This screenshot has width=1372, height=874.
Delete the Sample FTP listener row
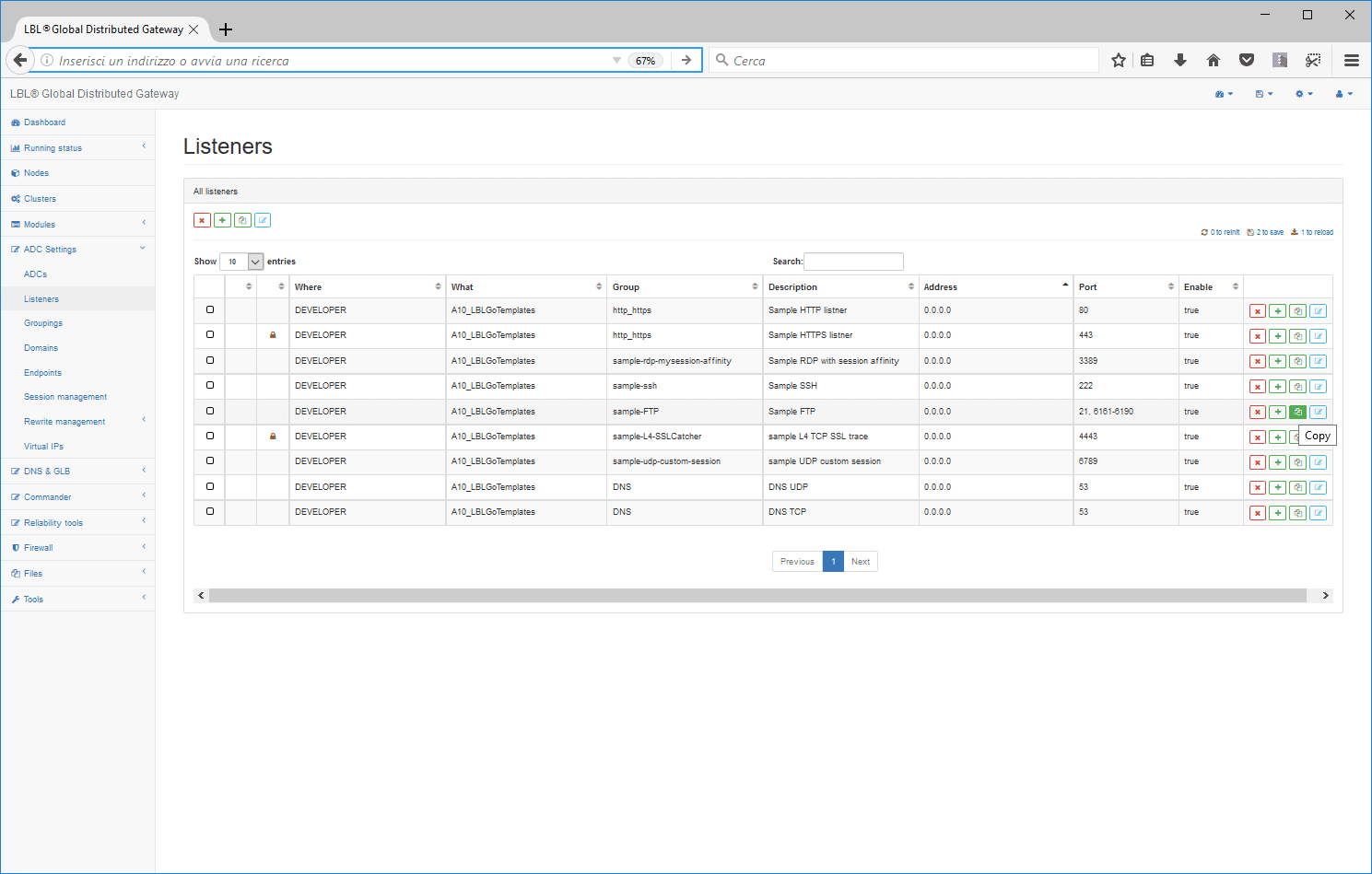tap(1258, 412)
